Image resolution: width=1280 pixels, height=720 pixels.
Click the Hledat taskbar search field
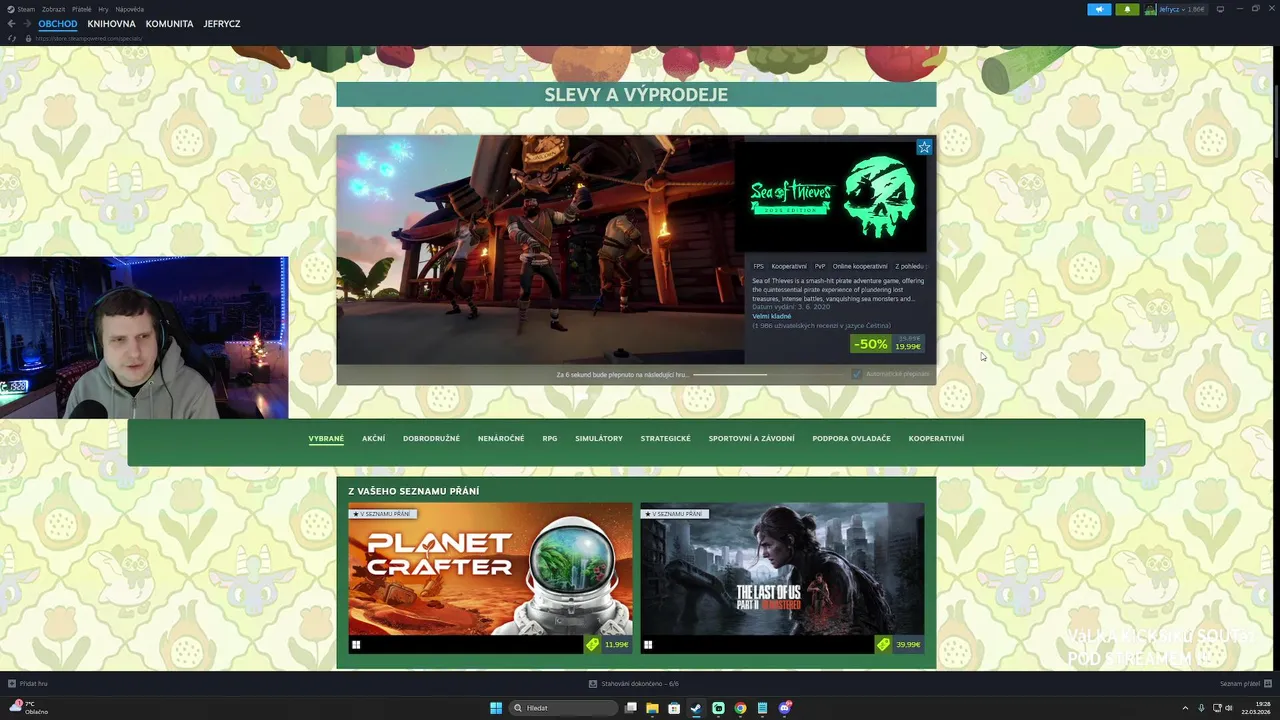click(564, 708)
